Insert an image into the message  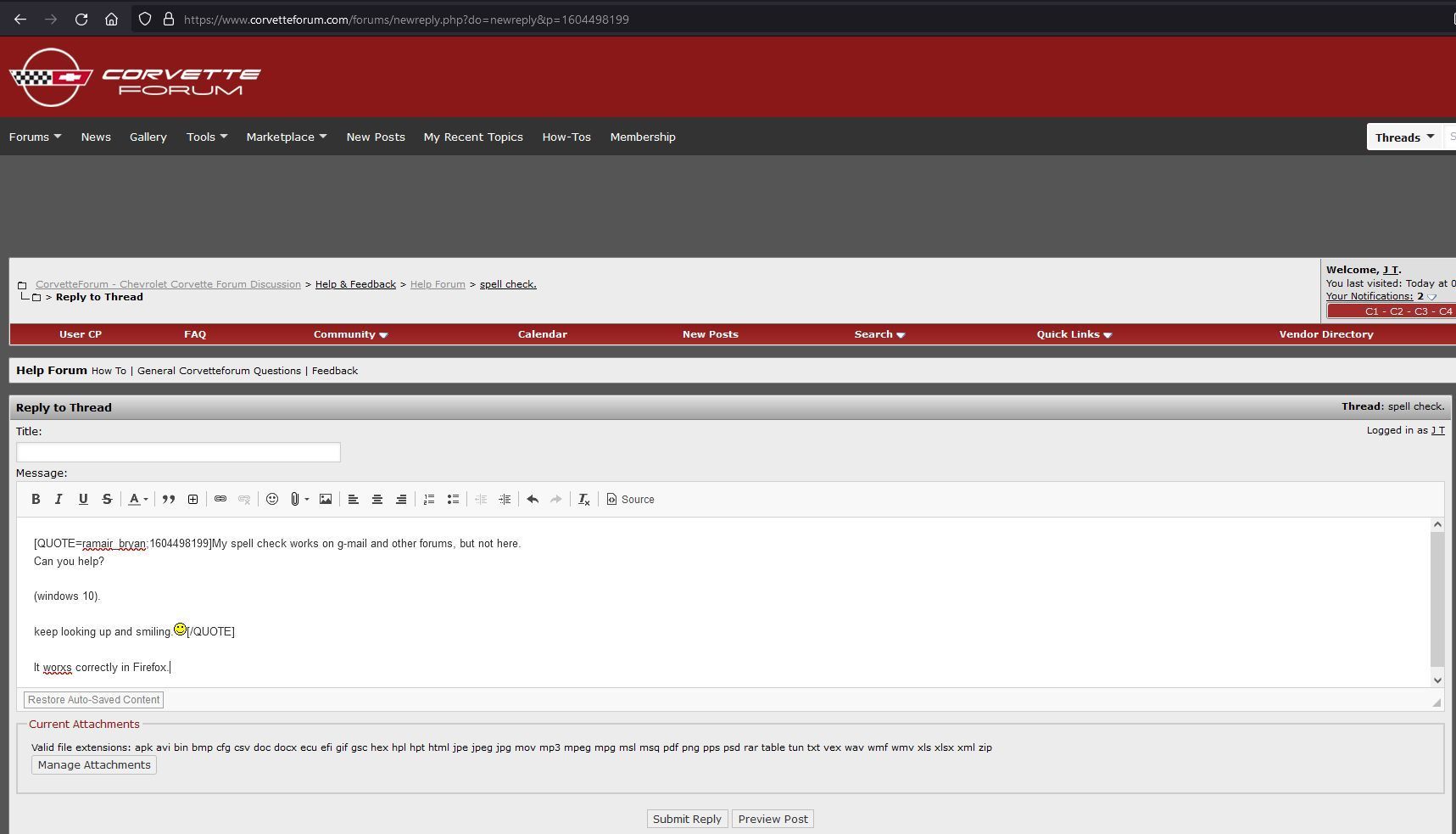(326, 500)
